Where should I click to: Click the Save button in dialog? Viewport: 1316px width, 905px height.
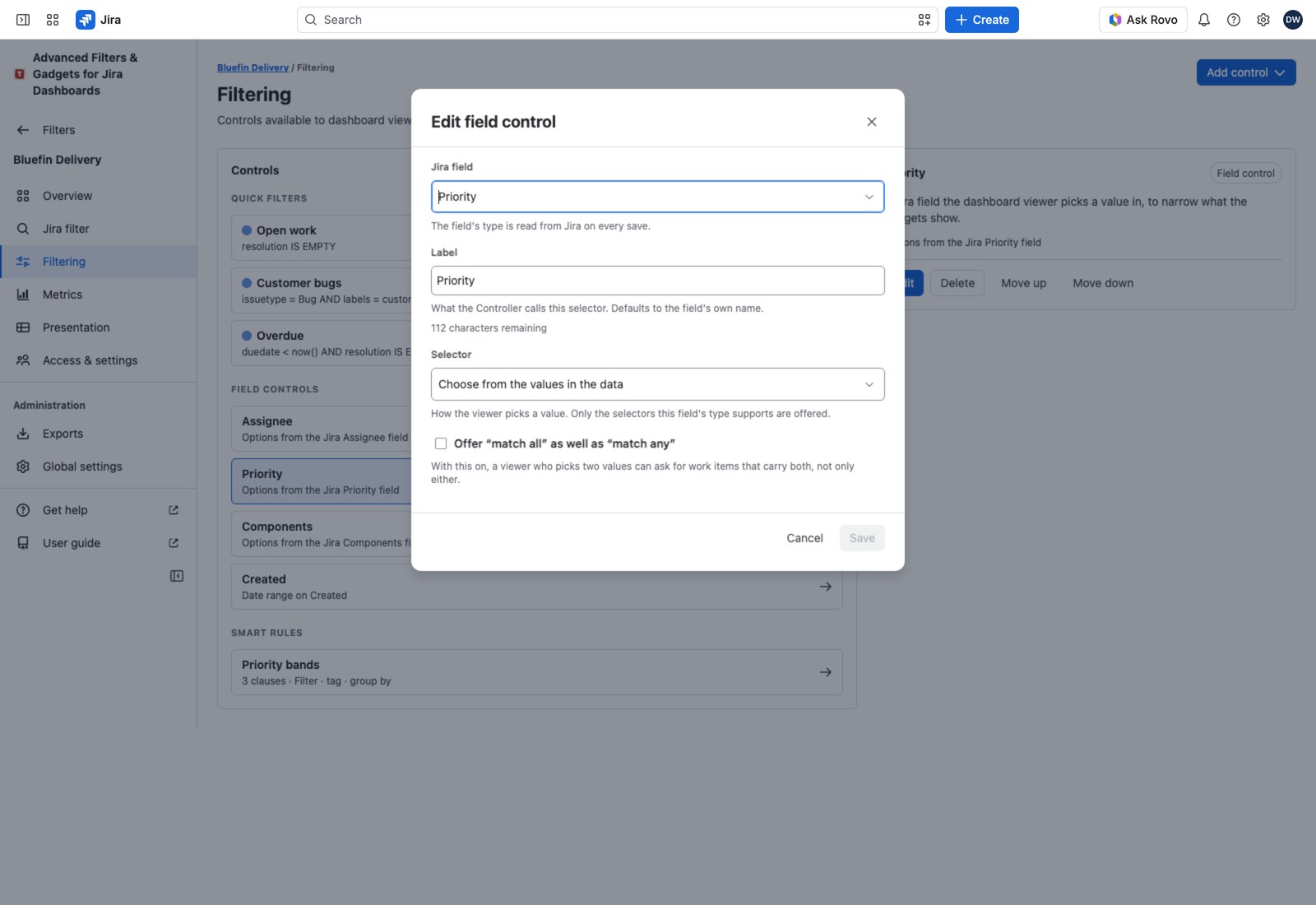(x=862, y=538)
